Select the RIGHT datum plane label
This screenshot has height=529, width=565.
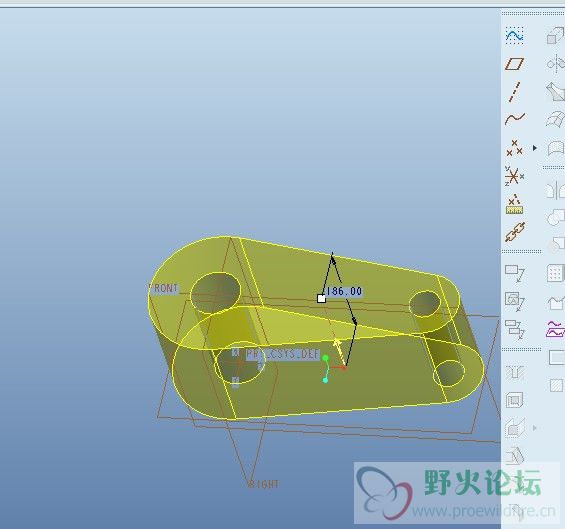[x=264, y=484]
